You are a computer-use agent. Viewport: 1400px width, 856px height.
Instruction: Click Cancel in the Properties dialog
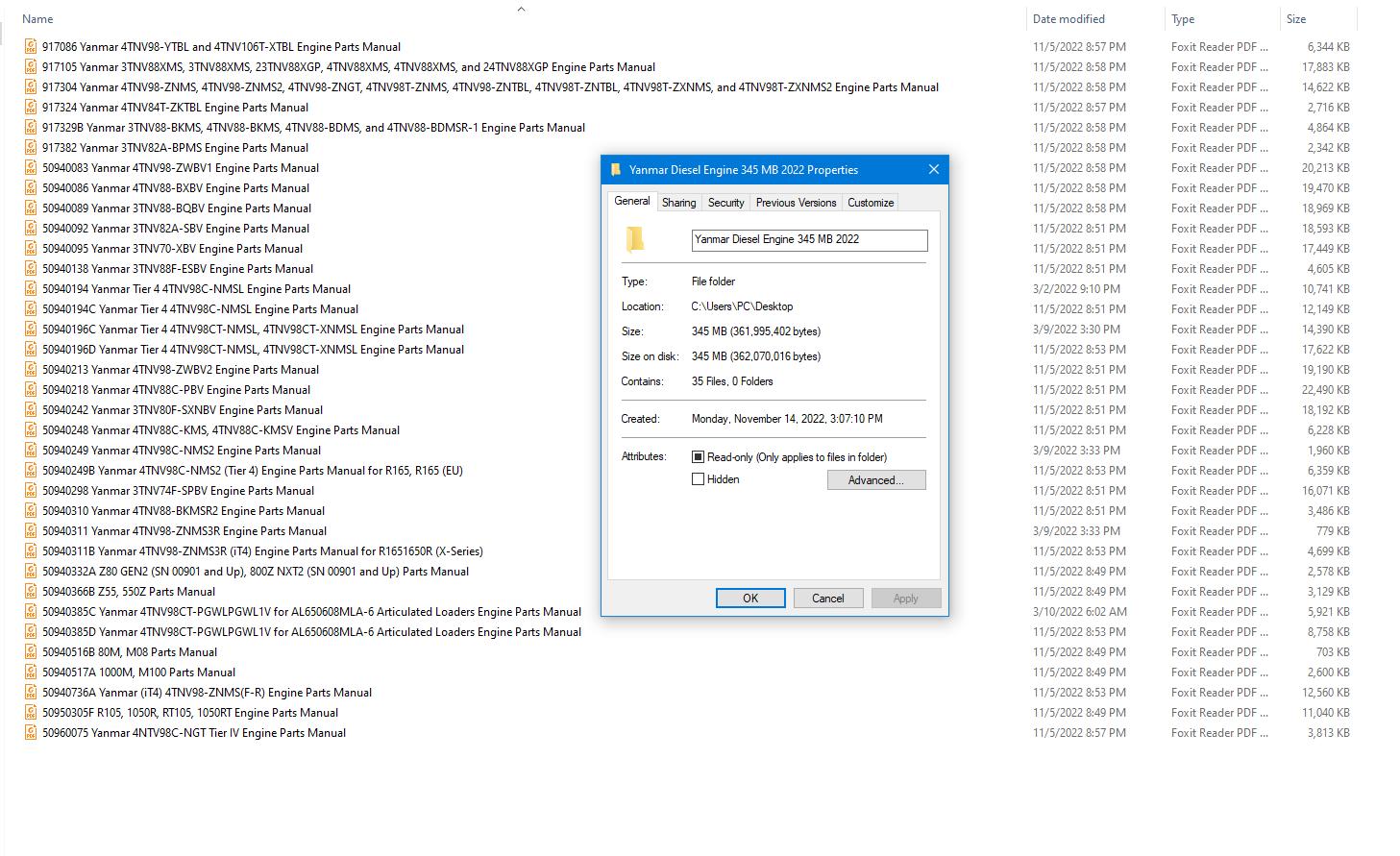click(x=828, y=598)
